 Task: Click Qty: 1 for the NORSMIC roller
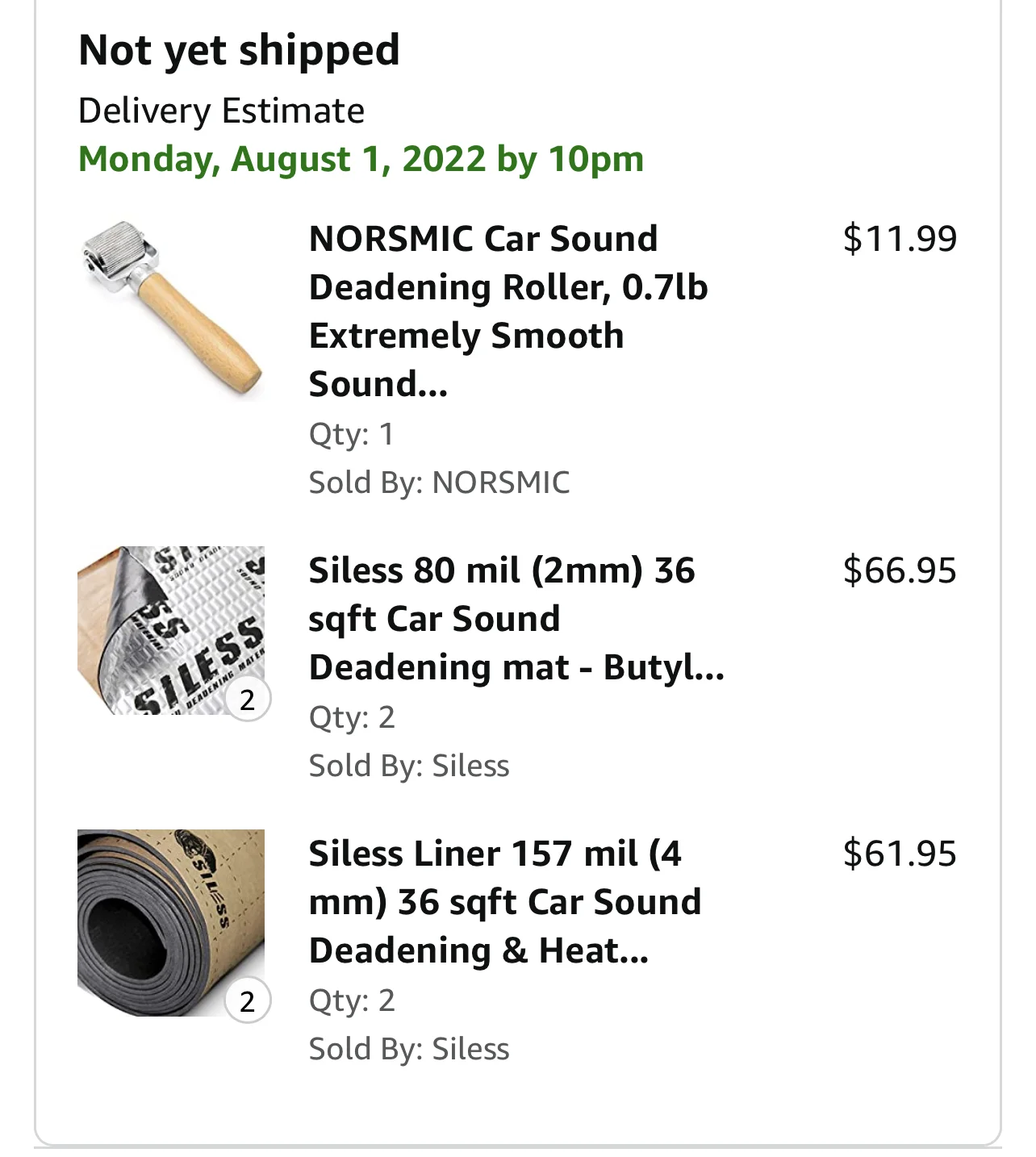click(x=352, y=434)
